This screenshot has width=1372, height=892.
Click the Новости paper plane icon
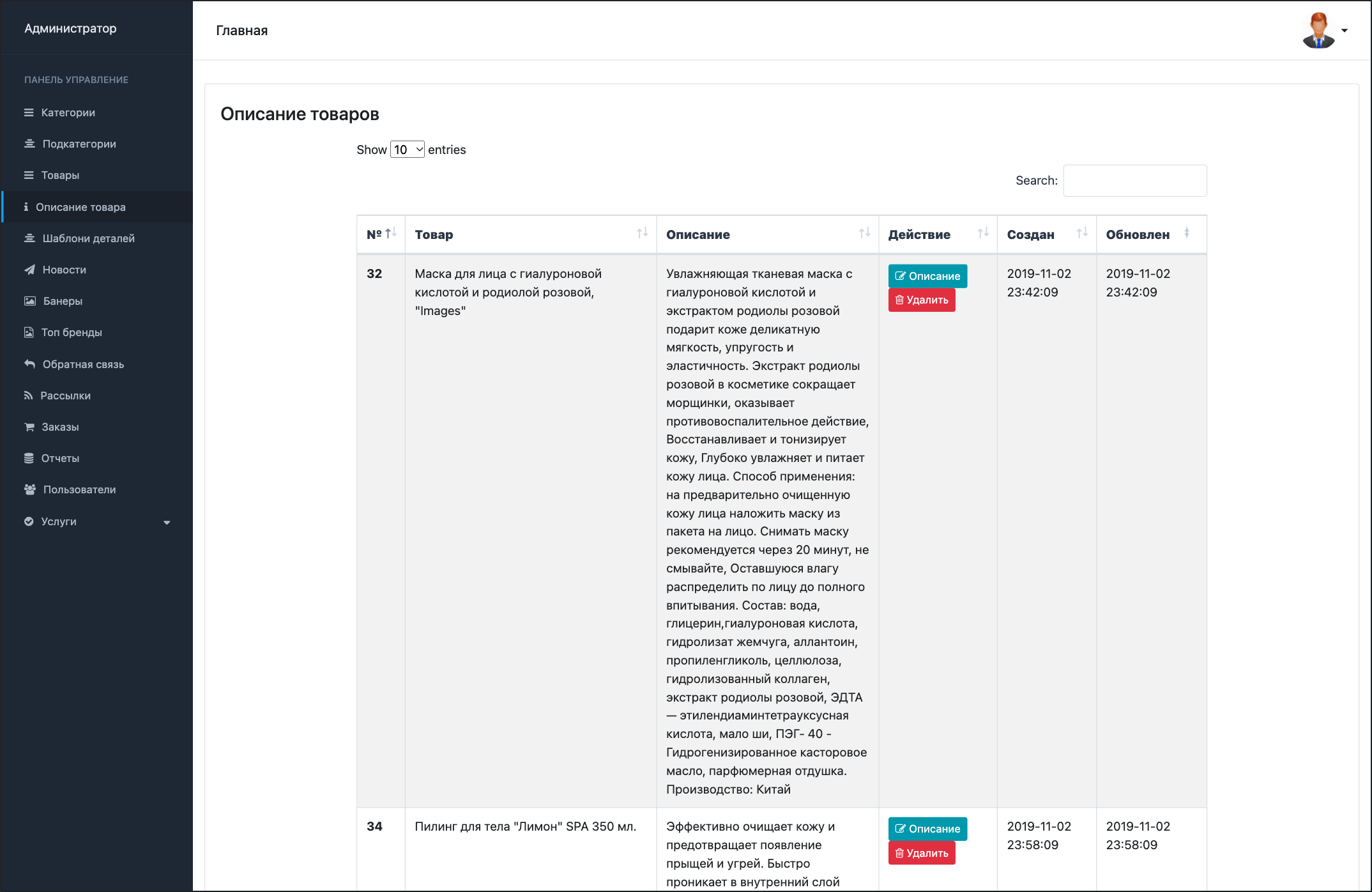pos(29,270)
